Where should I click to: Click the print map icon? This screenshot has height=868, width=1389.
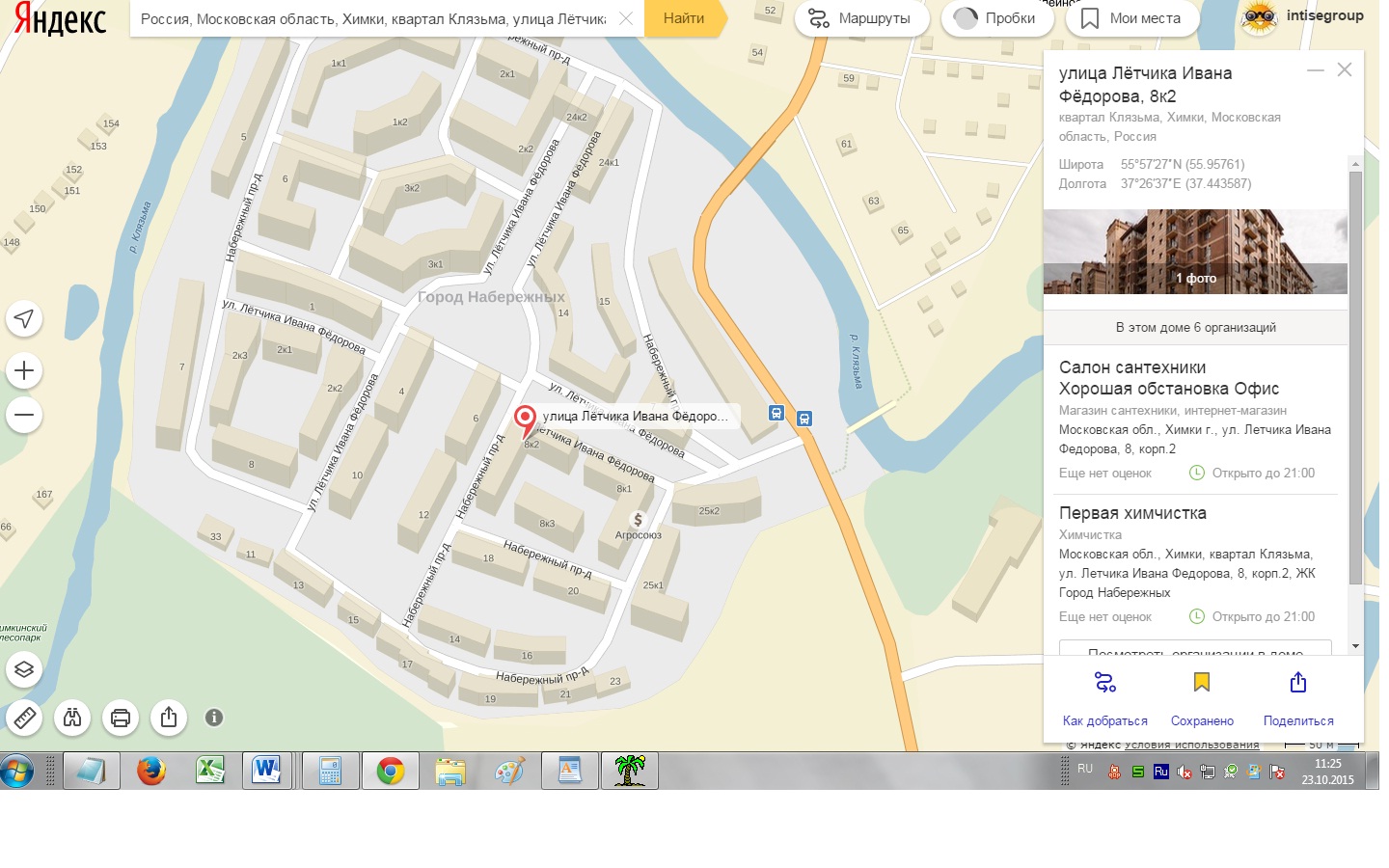[x=121, y=718]
